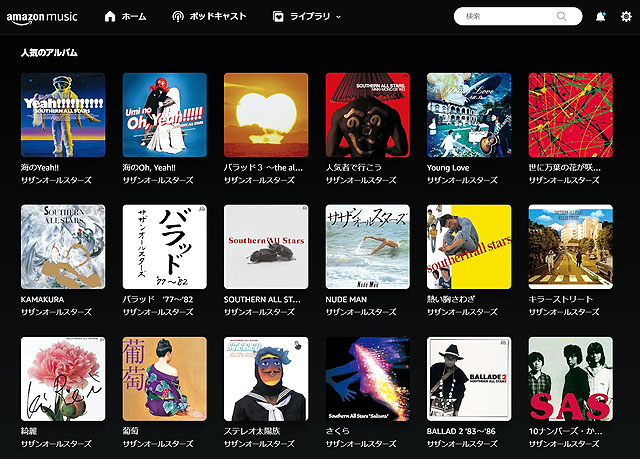Open the Young Love album cover
Image resolution: width=640 pixels, height=459 pixels.
tap(469, 115)
